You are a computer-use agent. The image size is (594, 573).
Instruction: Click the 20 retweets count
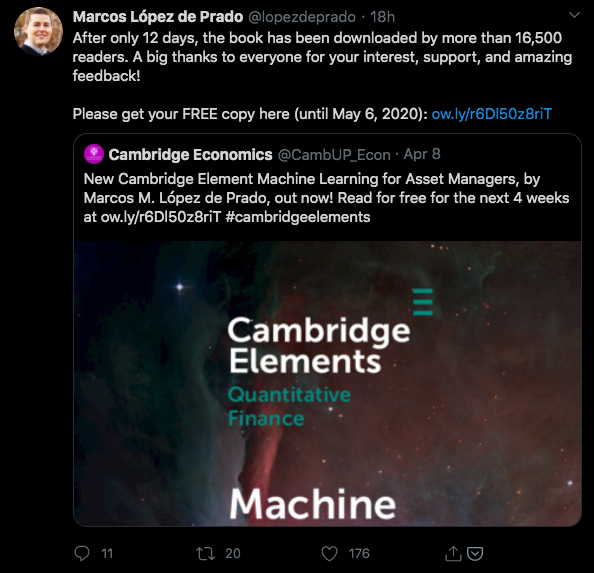coord(233,554)
